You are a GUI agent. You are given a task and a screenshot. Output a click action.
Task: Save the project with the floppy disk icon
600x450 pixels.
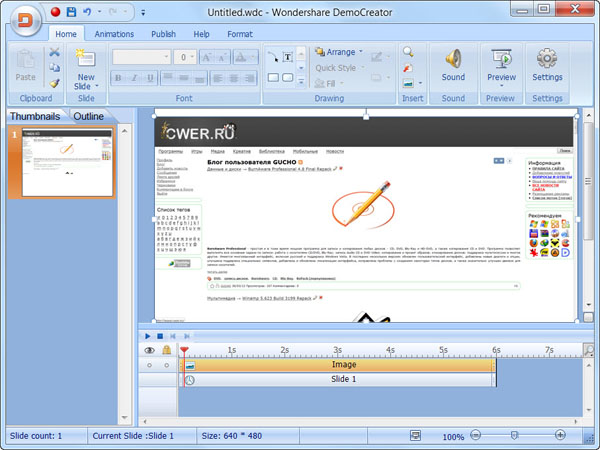pos(72,12)
